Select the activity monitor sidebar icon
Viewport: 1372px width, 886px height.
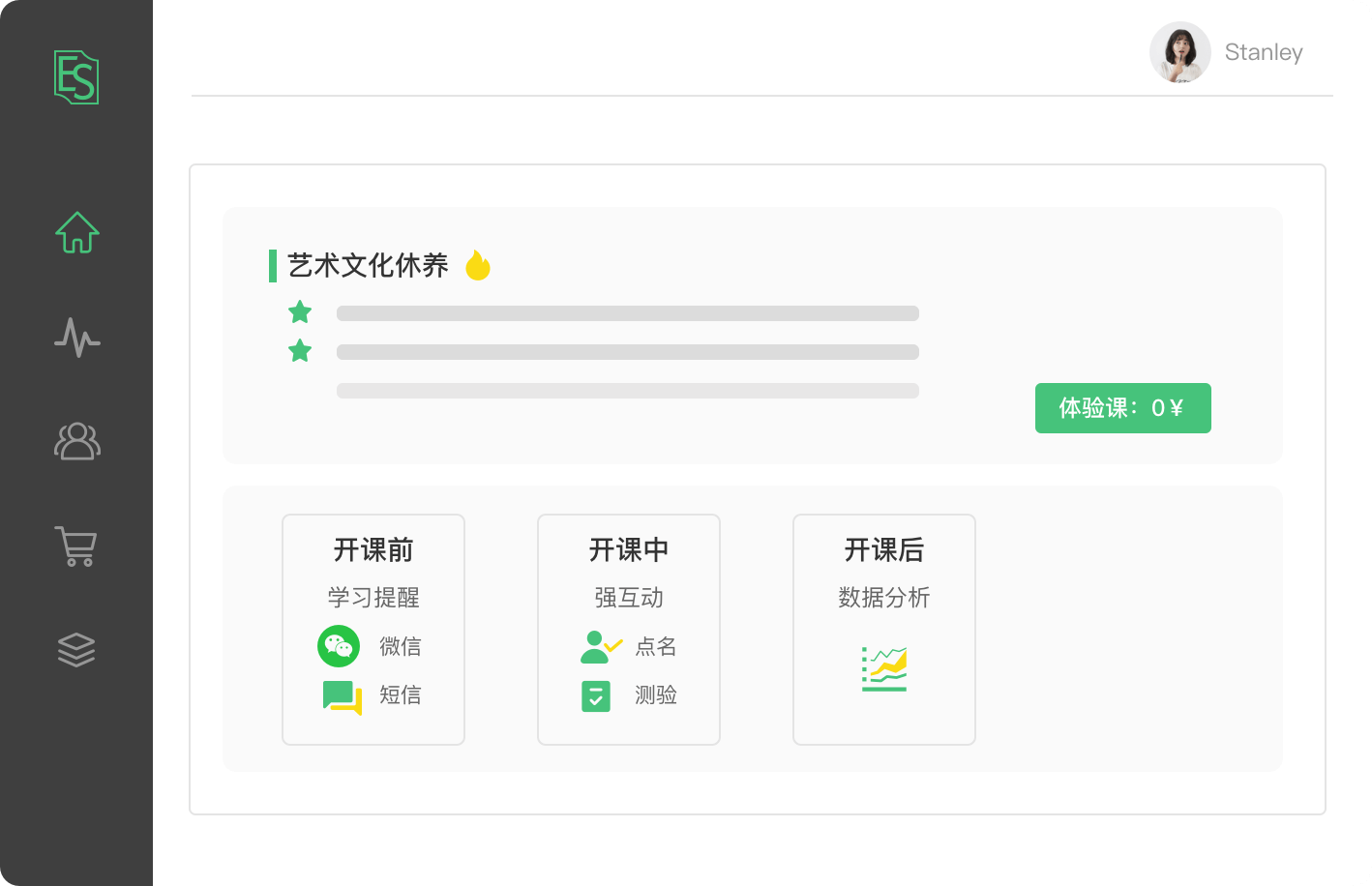pyautogui.click(x=76, y=339)
